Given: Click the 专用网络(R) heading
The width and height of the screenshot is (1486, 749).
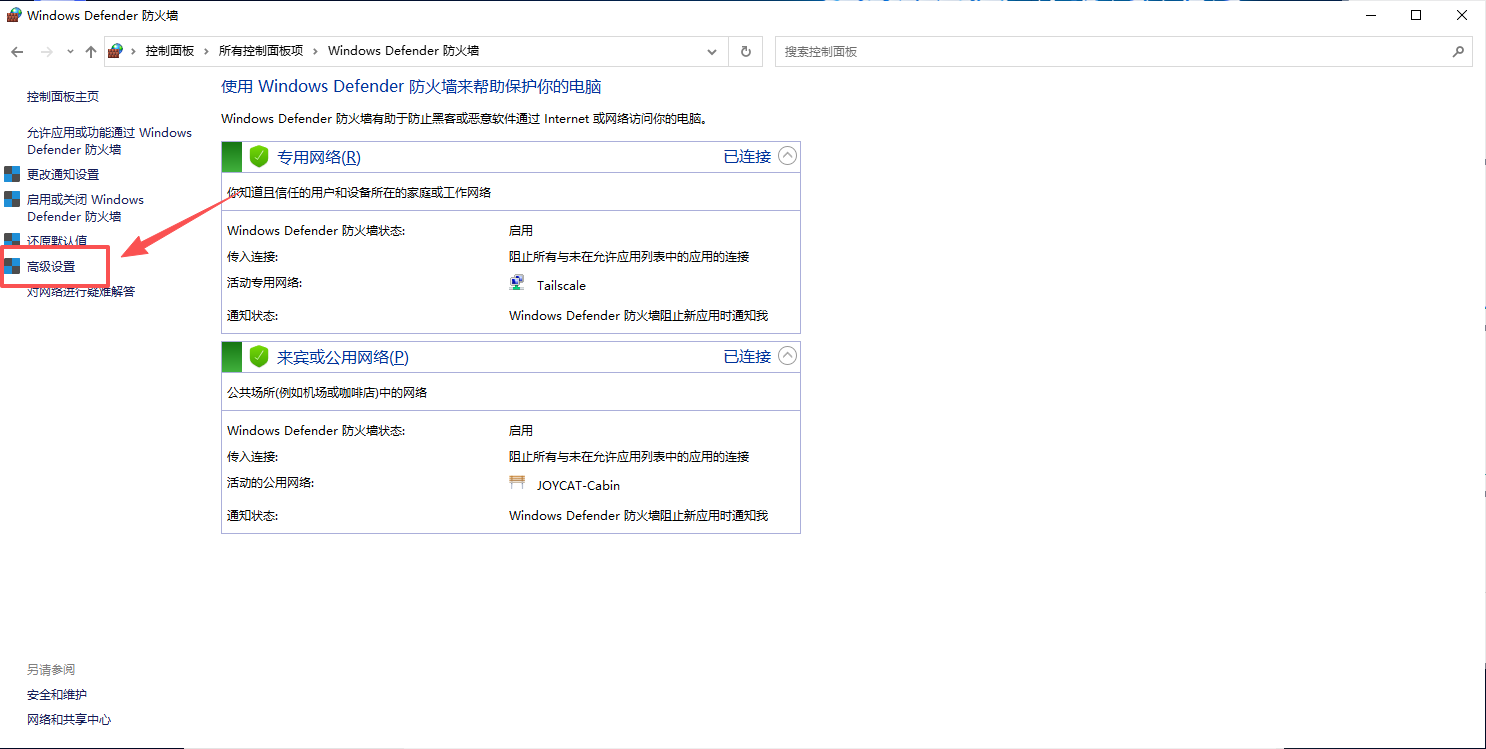Looking at the screenshot, I should (319, 157).
